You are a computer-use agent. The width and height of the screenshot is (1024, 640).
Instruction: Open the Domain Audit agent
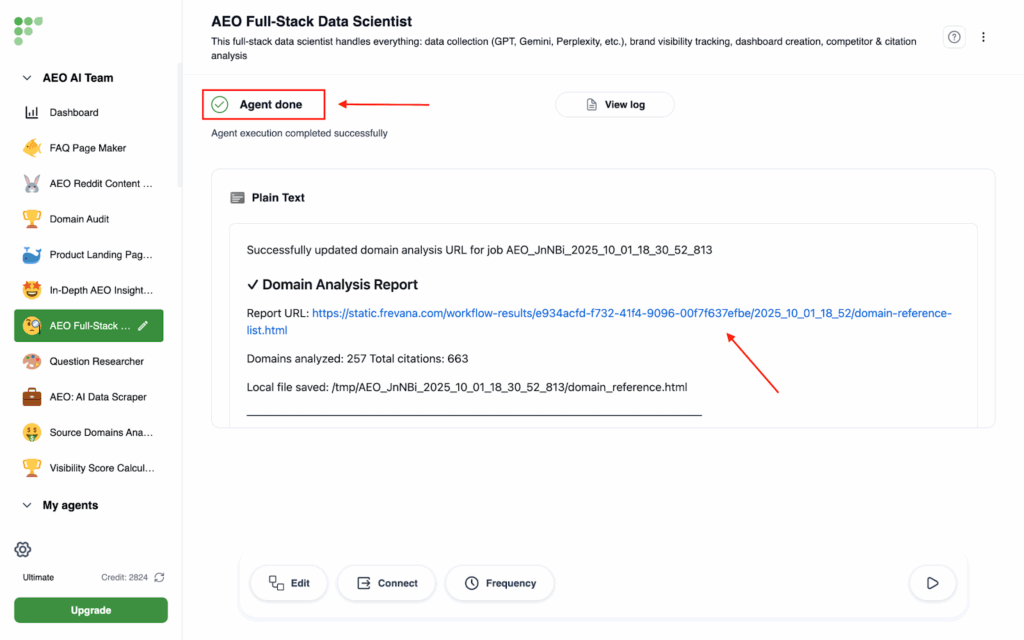click(79, 219)
